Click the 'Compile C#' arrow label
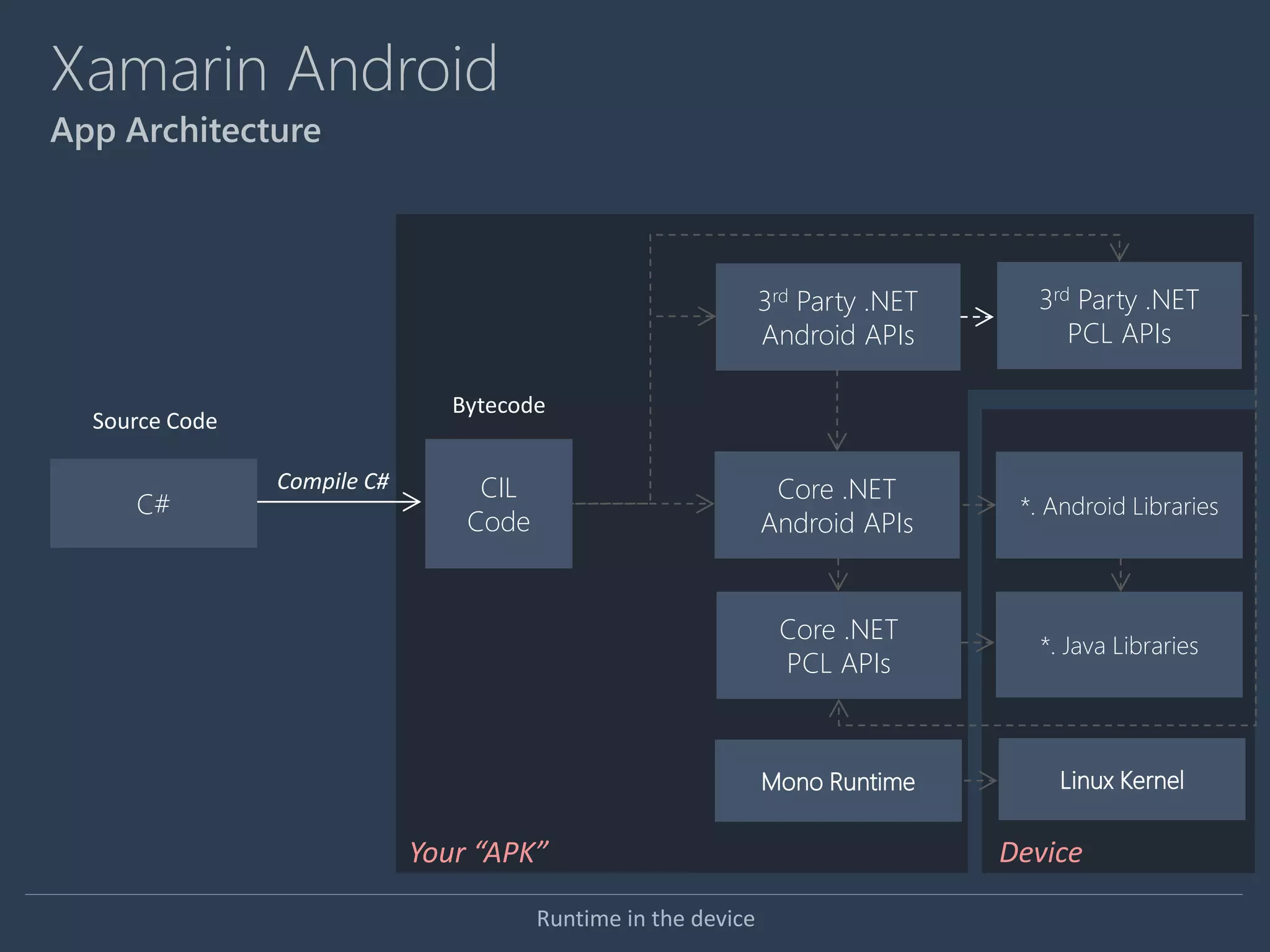Image resolution: width=1270 pixels, height=952 pixels. (x=333, y=481)
